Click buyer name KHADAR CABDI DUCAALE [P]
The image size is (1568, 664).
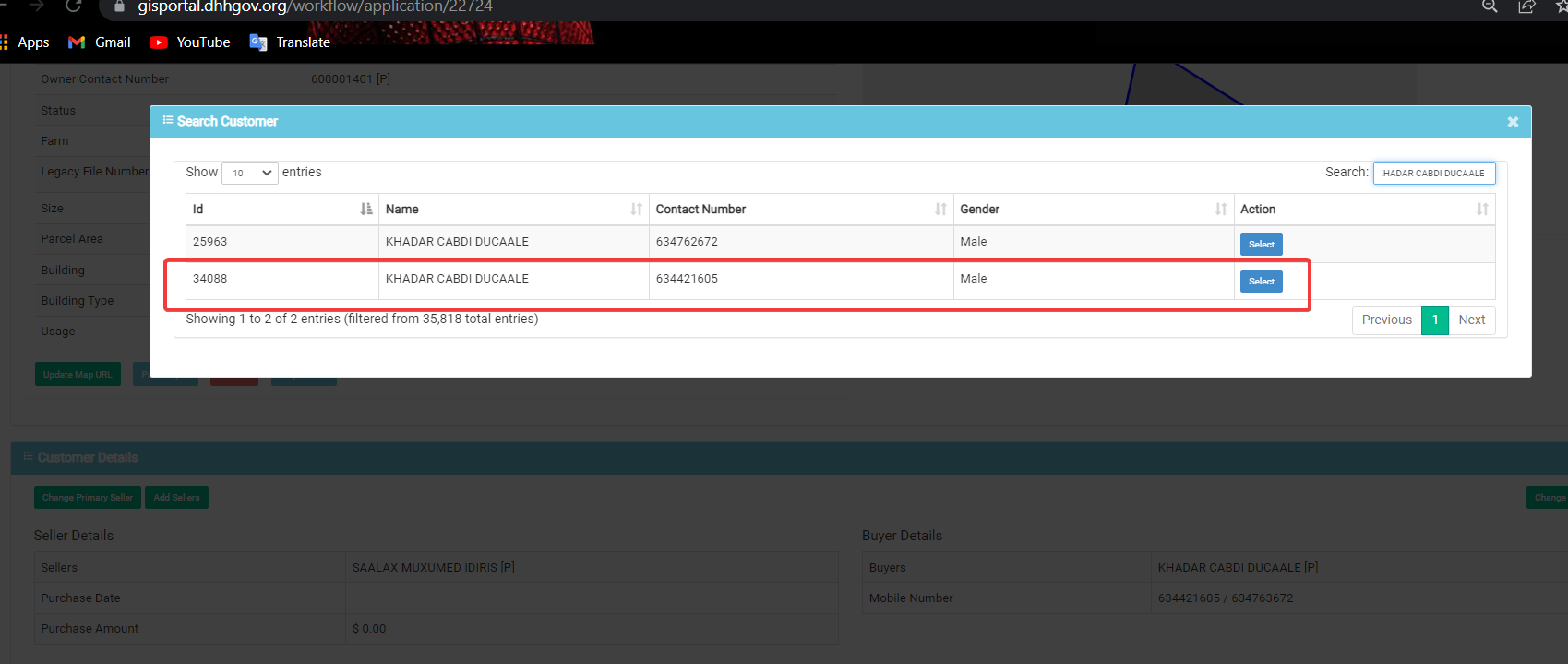1239,568
